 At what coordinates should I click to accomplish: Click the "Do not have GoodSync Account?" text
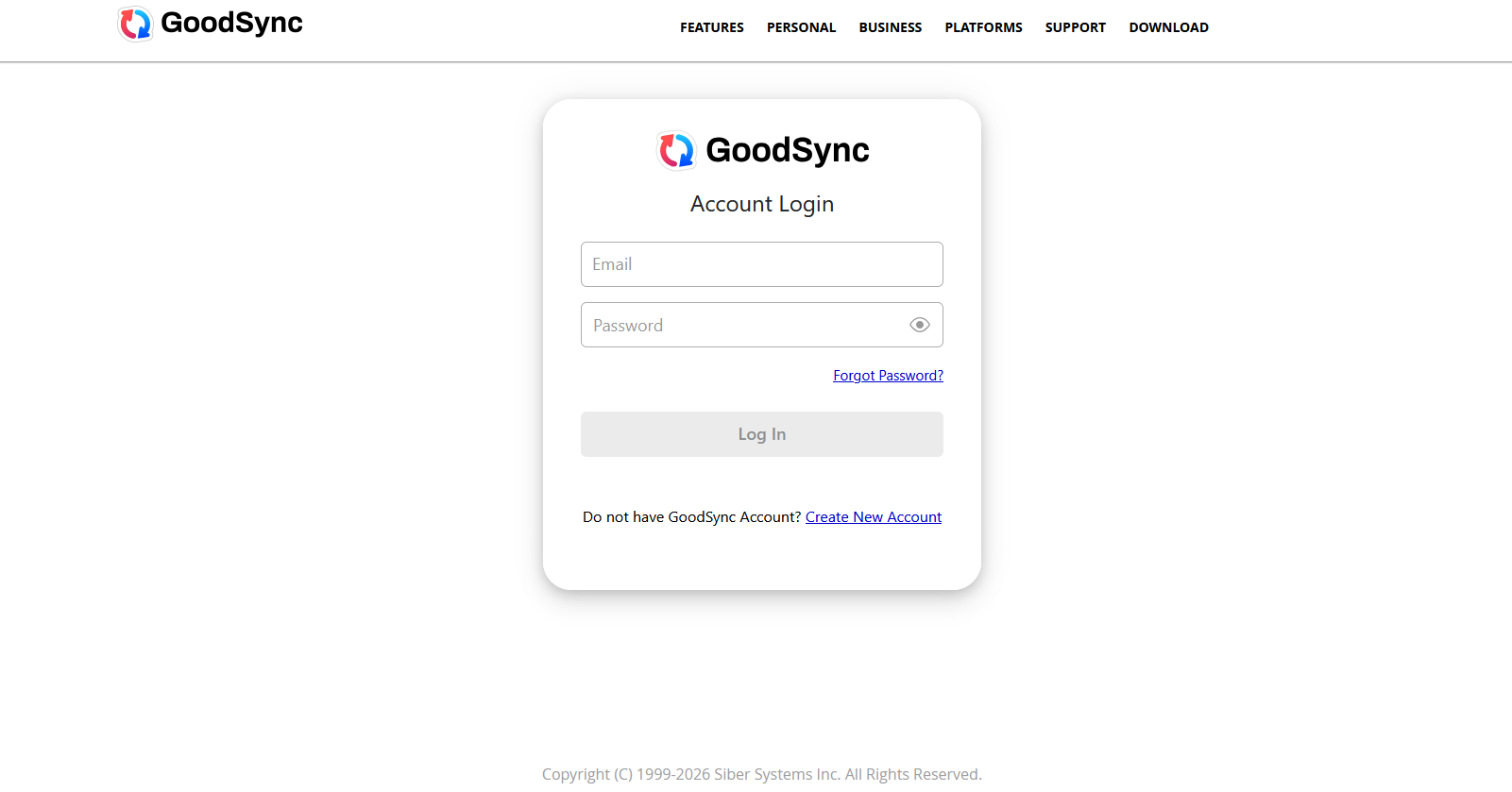click(x=691, y=517)
